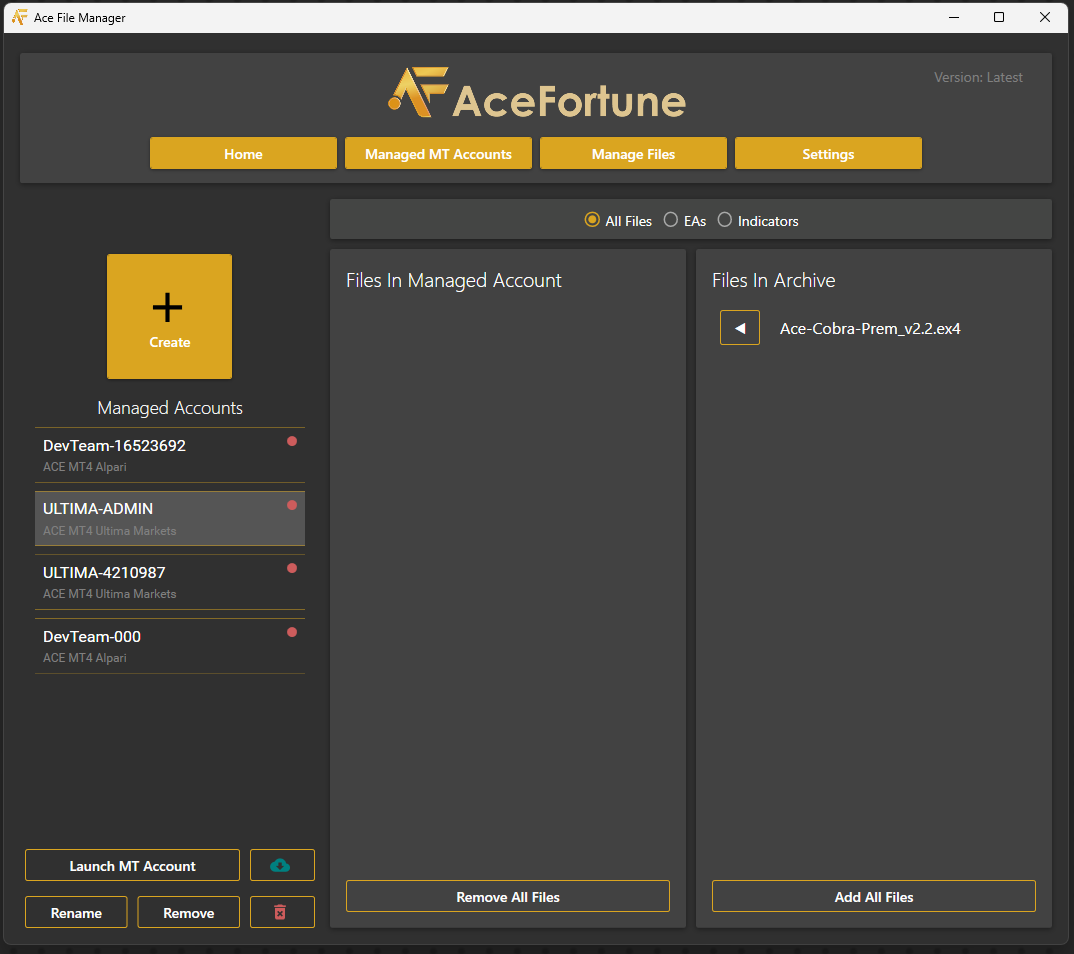Click the red status dot for ULTIMA-4210987
The height and width of the screenshot is (954, 1074).
292,568
